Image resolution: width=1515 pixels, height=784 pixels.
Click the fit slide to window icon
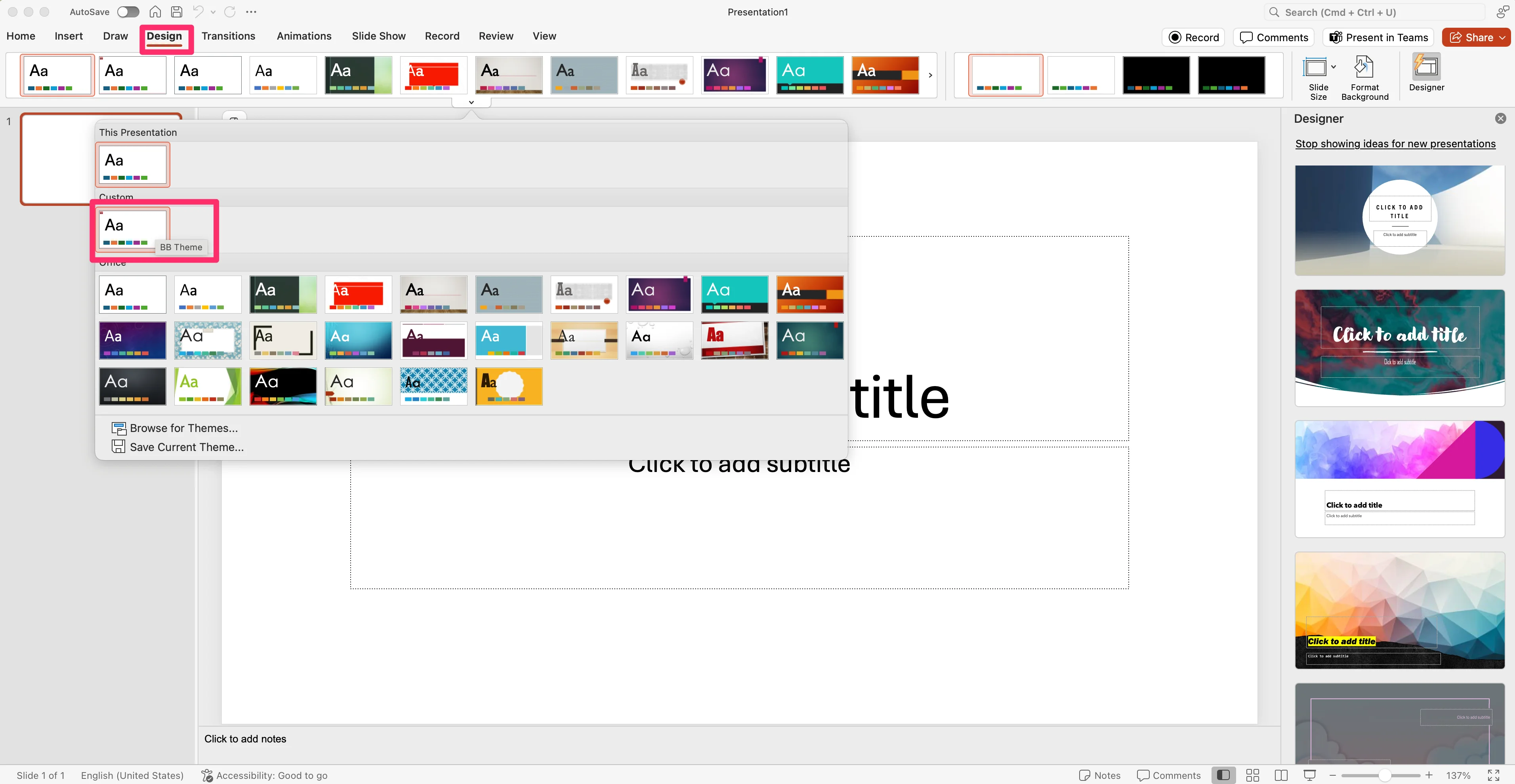coord(1493,775)
